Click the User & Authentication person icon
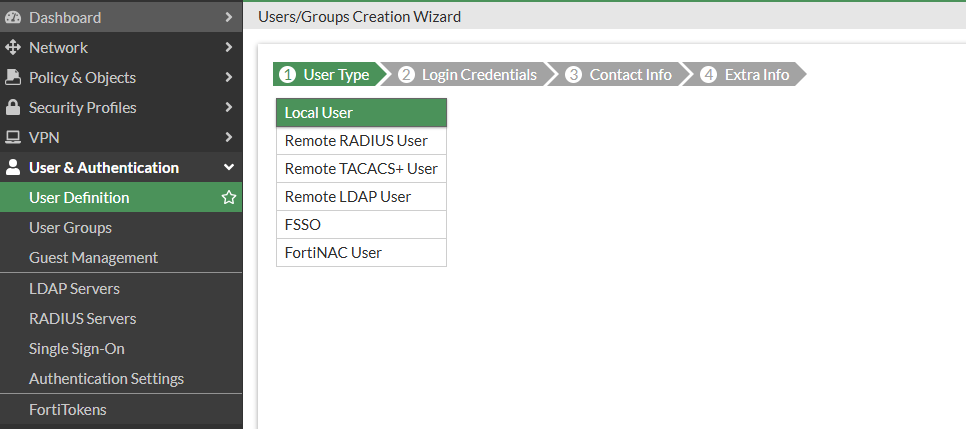Viewport: 966px width, 429px height. click(12, 167)
